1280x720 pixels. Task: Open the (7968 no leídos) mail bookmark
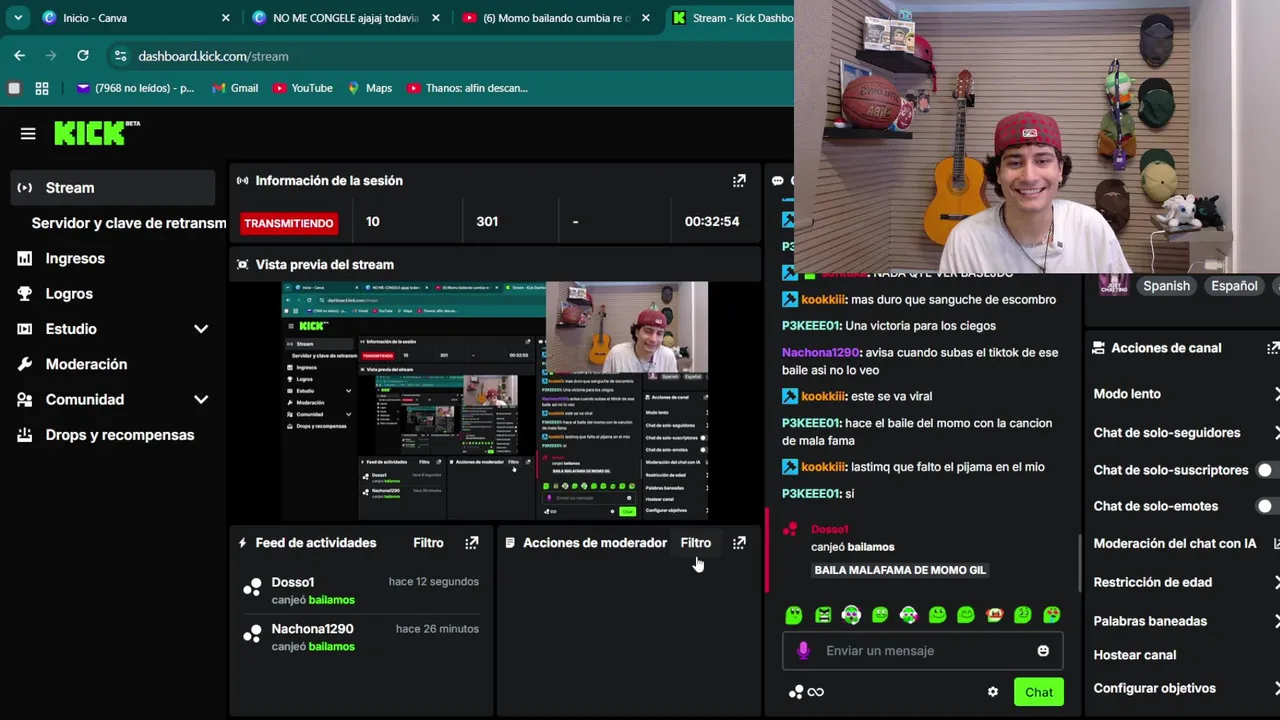[136, 88]
